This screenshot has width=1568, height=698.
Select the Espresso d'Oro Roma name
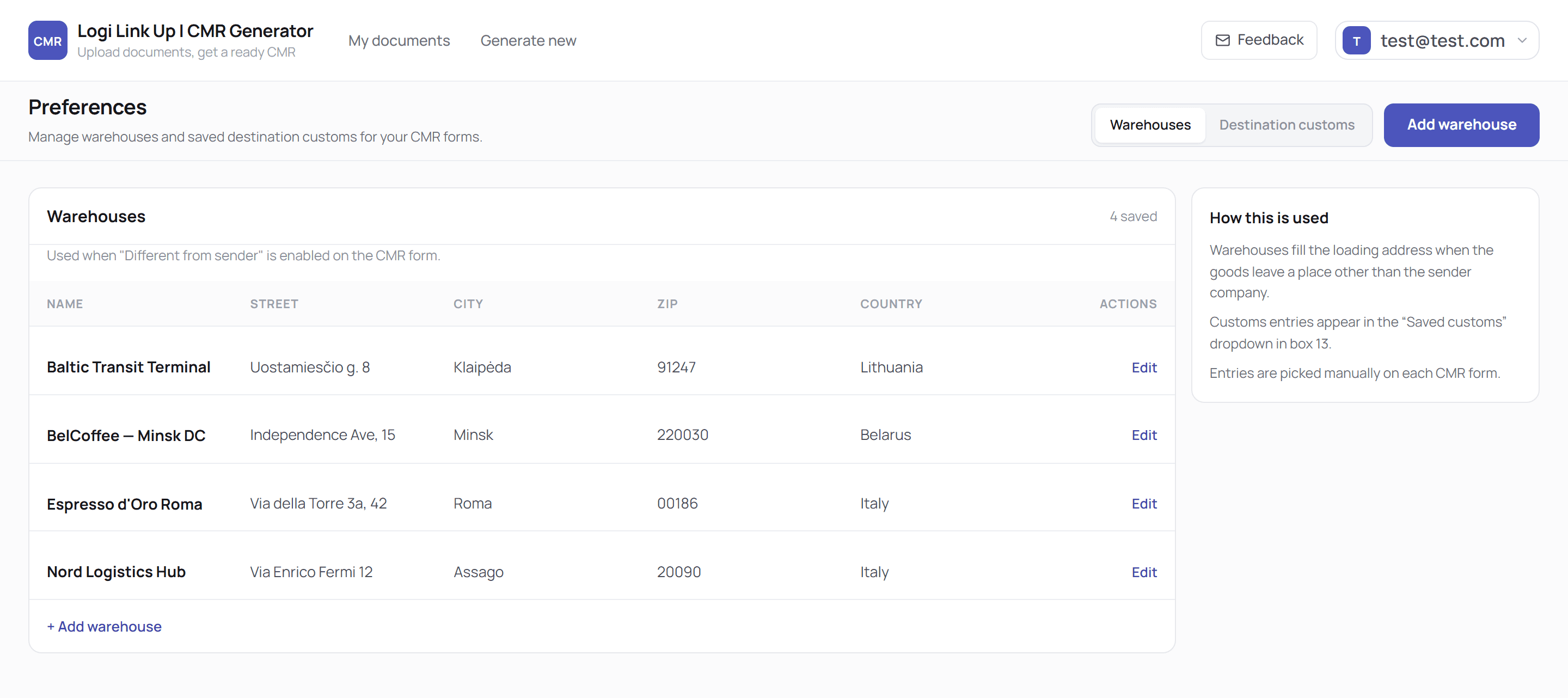tap(124, 505)
